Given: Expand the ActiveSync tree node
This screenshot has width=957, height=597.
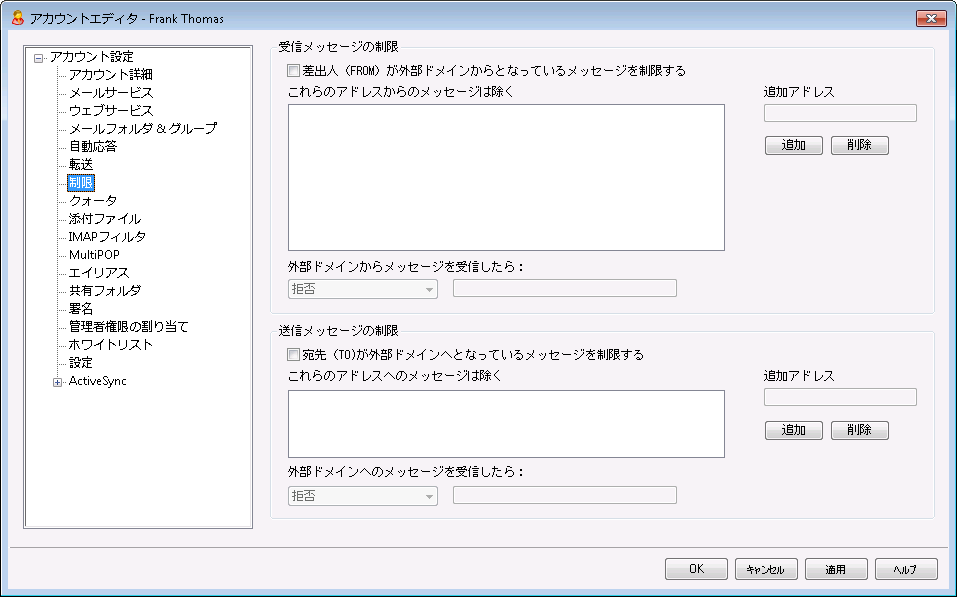Looking at the screenshot, I should pyautogui.click(x=58, y=381).
